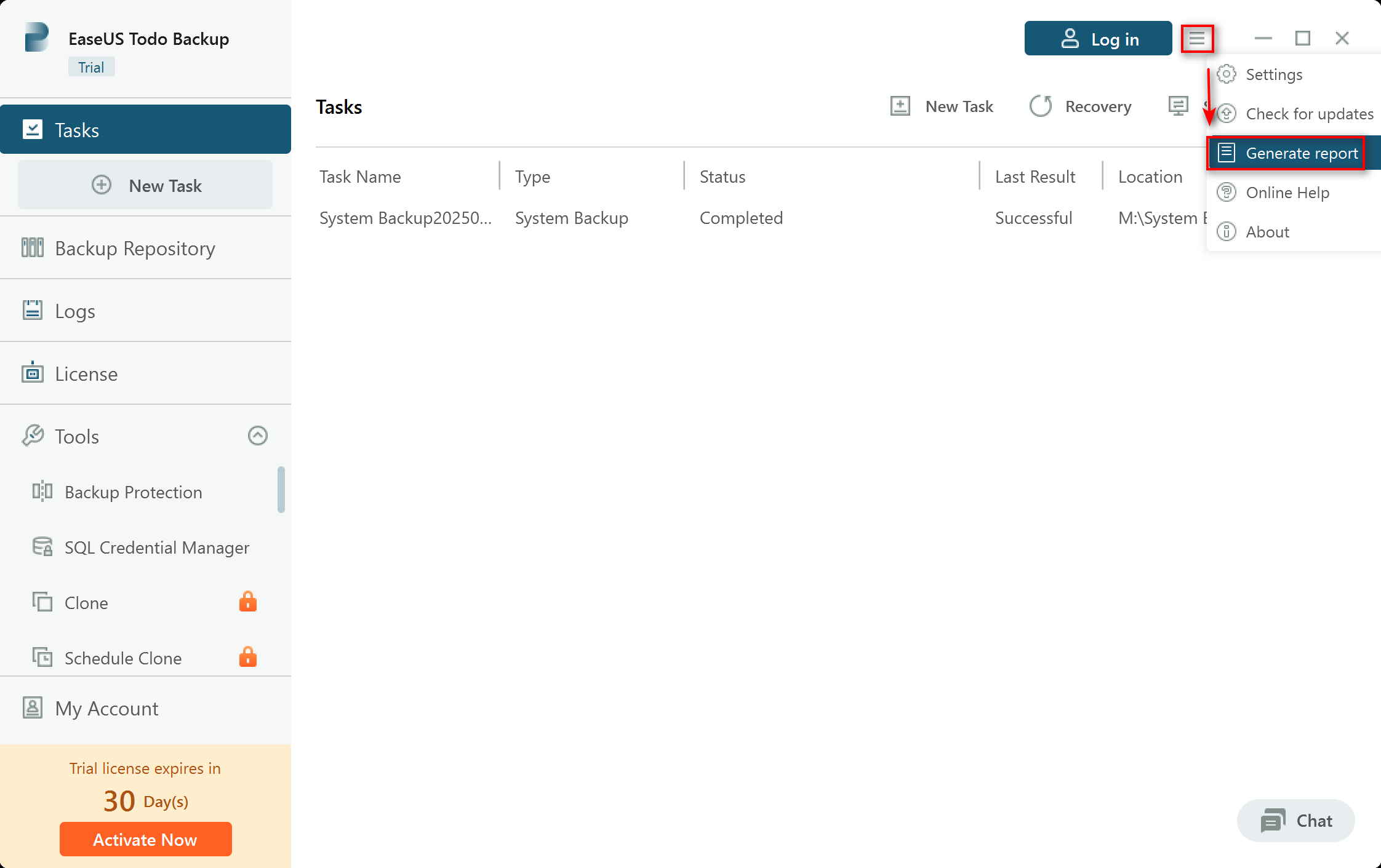Click the About info icon
This screenshot has width=1381, height=868.
coord(1227,231)
